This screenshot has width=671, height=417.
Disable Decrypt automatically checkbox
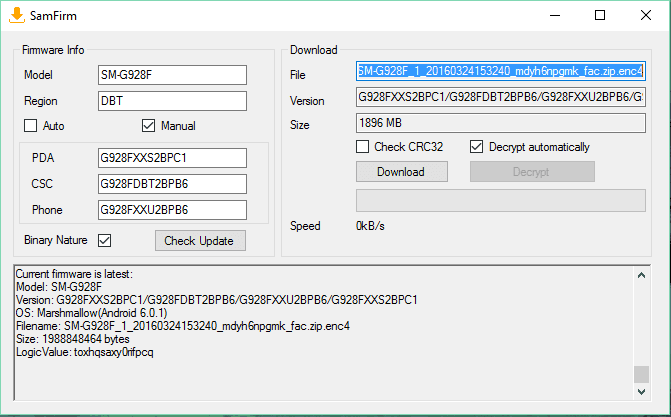(476, 146)
